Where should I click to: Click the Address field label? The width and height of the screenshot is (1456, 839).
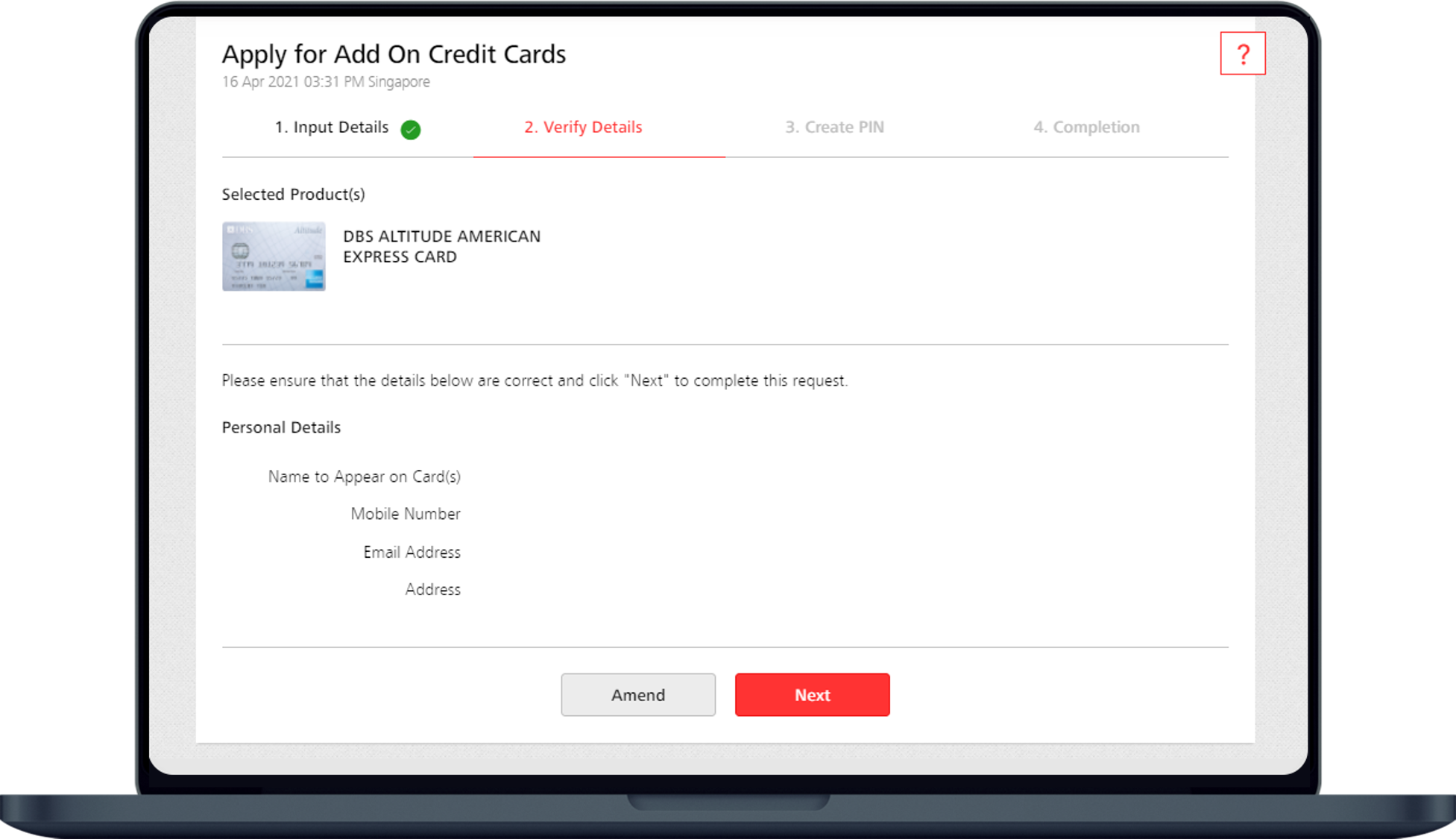432,589
